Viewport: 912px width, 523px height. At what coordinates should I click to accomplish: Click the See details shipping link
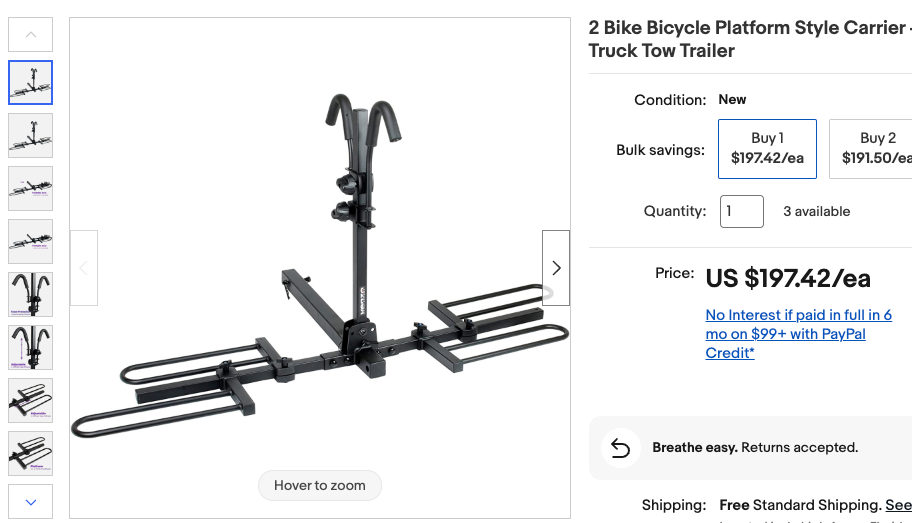pos(898,505)
